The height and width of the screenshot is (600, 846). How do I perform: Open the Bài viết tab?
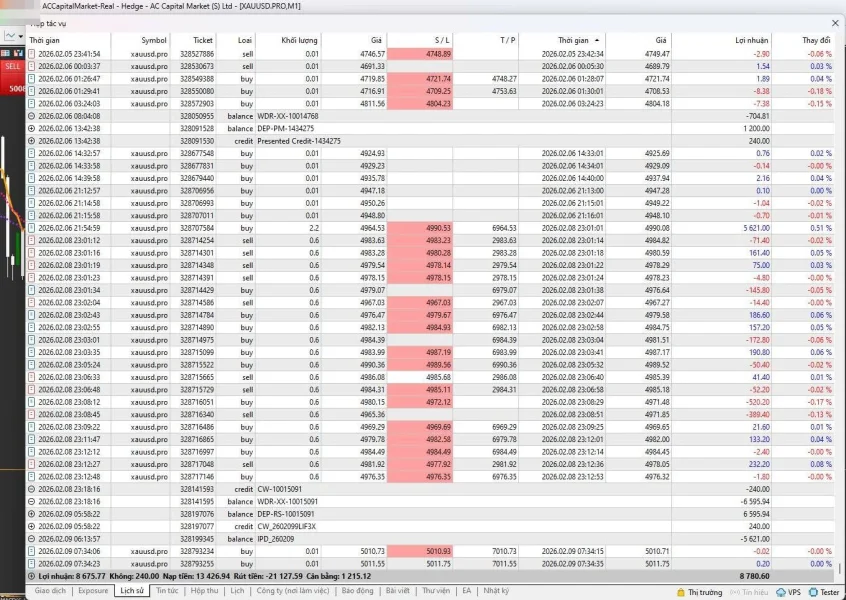[398, 591]
